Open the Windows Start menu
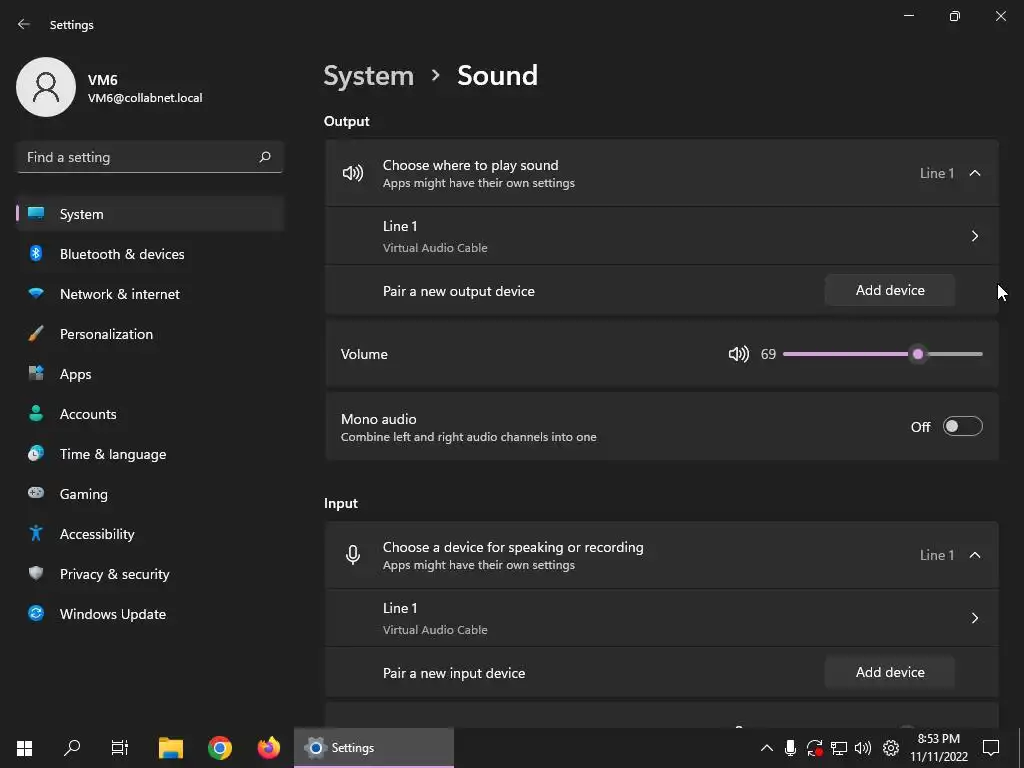 click(x=24, y=748)
